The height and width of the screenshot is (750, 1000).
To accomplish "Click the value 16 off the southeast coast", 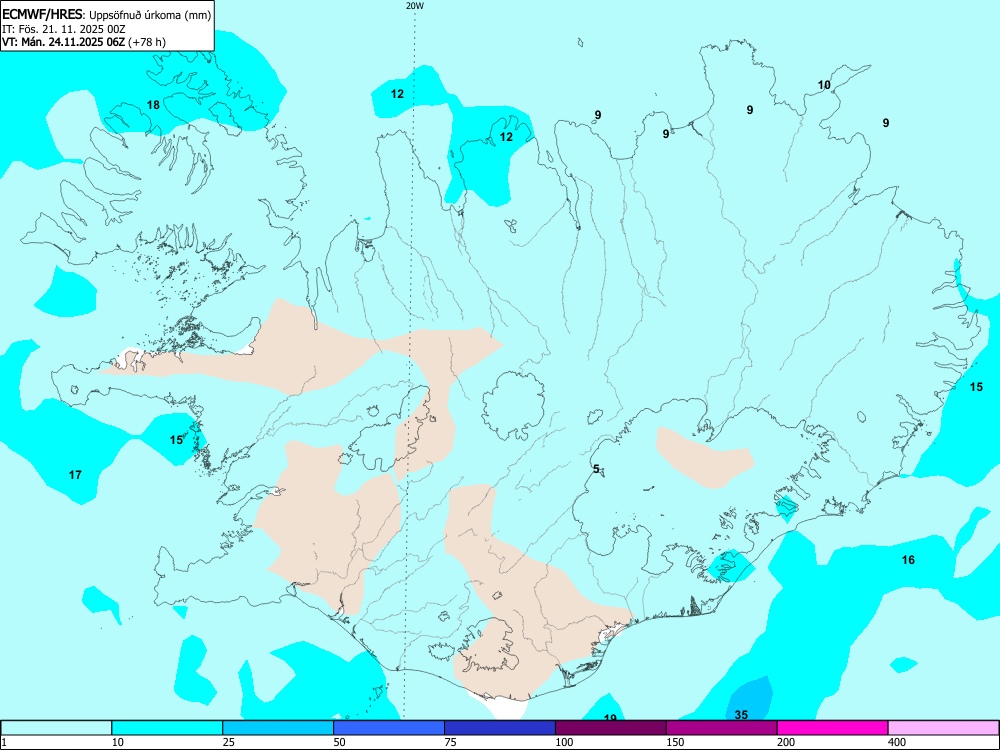I will (908, 560).
